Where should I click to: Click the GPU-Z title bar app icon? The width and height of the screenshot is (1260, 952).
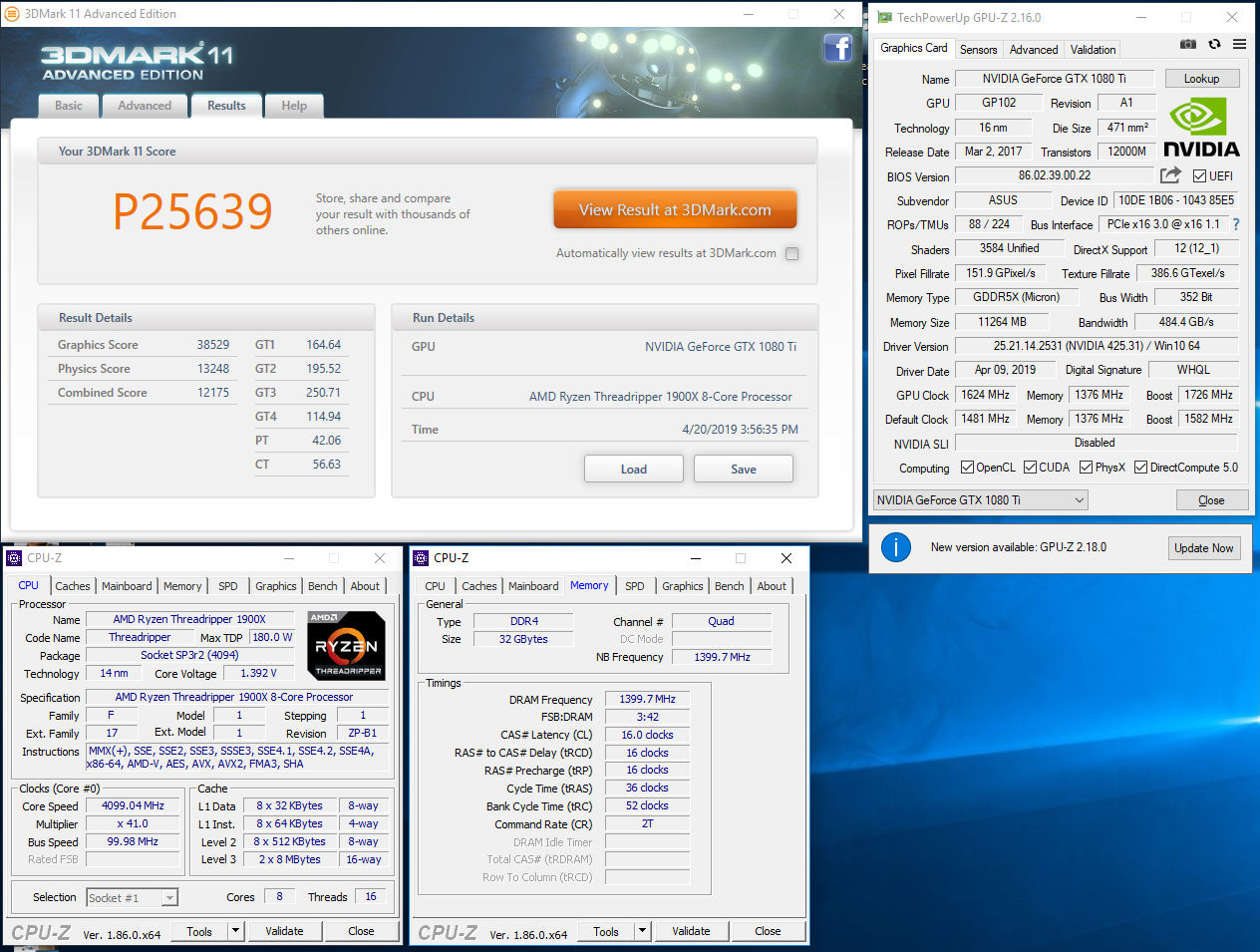coord(884,18)
